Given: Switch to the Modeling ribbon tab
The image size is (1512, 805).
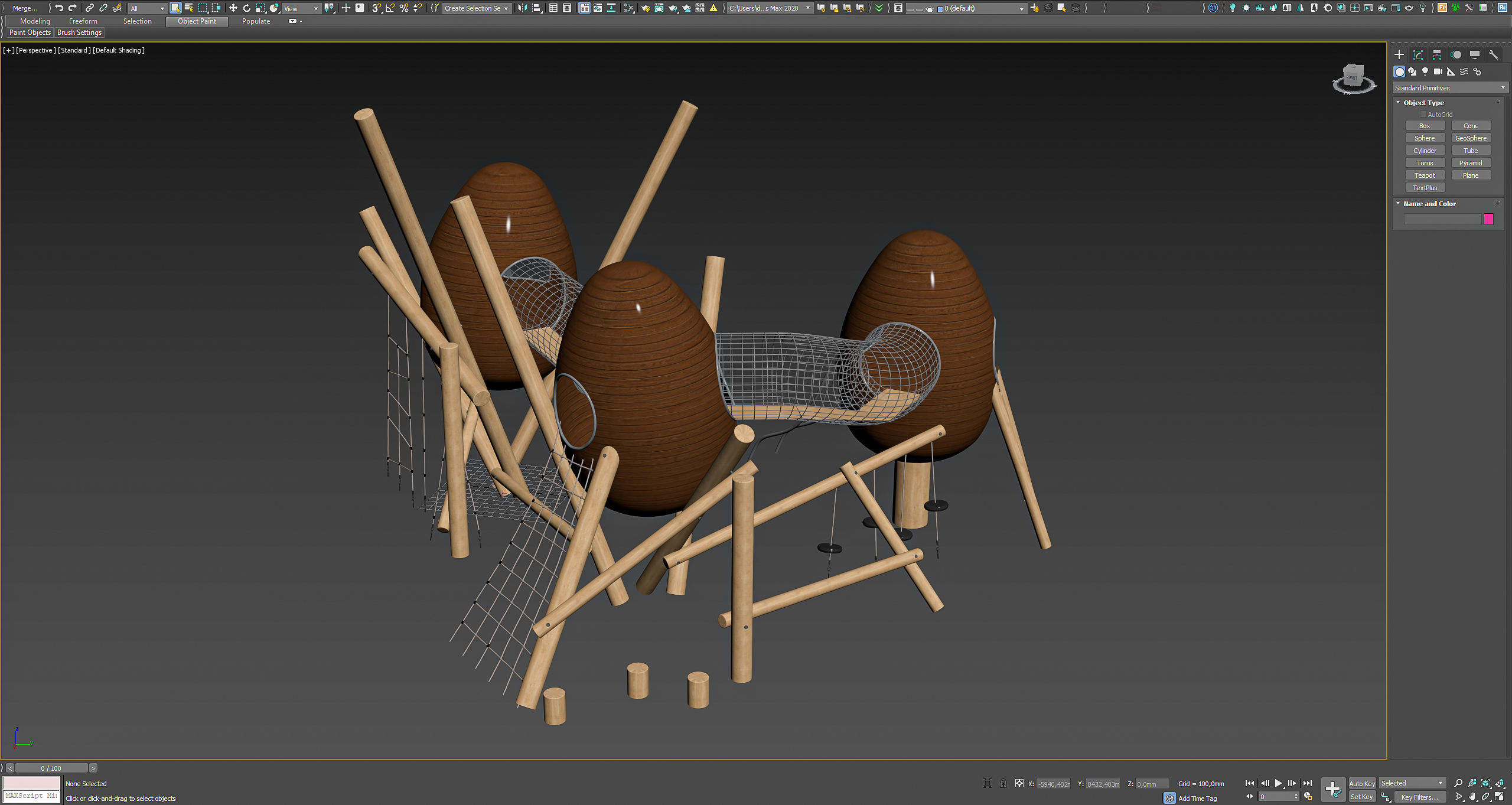Looking at the screenshot, I should (35, 21).
